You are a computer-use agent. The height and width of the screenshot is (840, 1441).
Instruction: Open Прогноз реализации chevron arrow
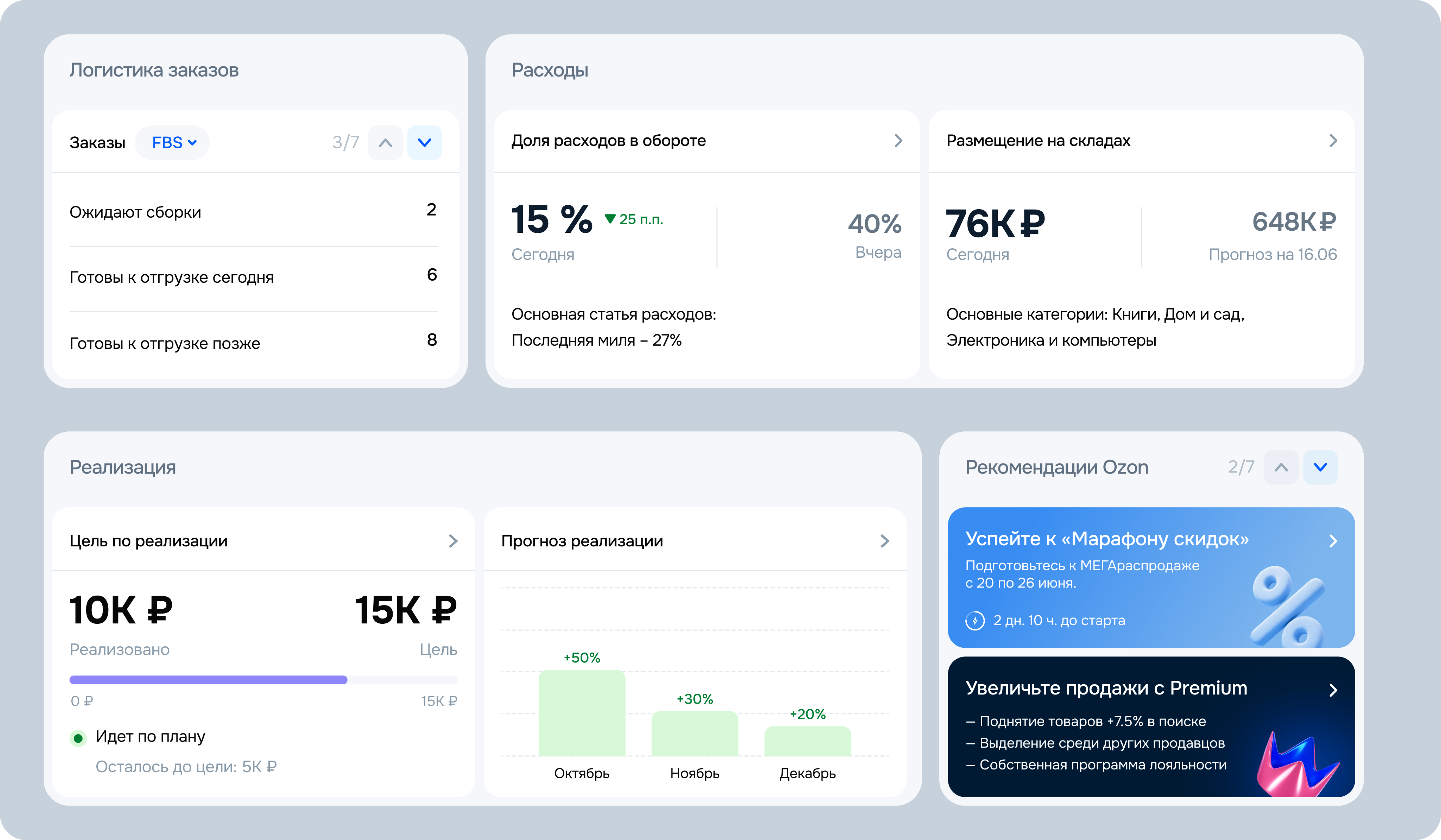pyautogui.click(x=884, y=541)
